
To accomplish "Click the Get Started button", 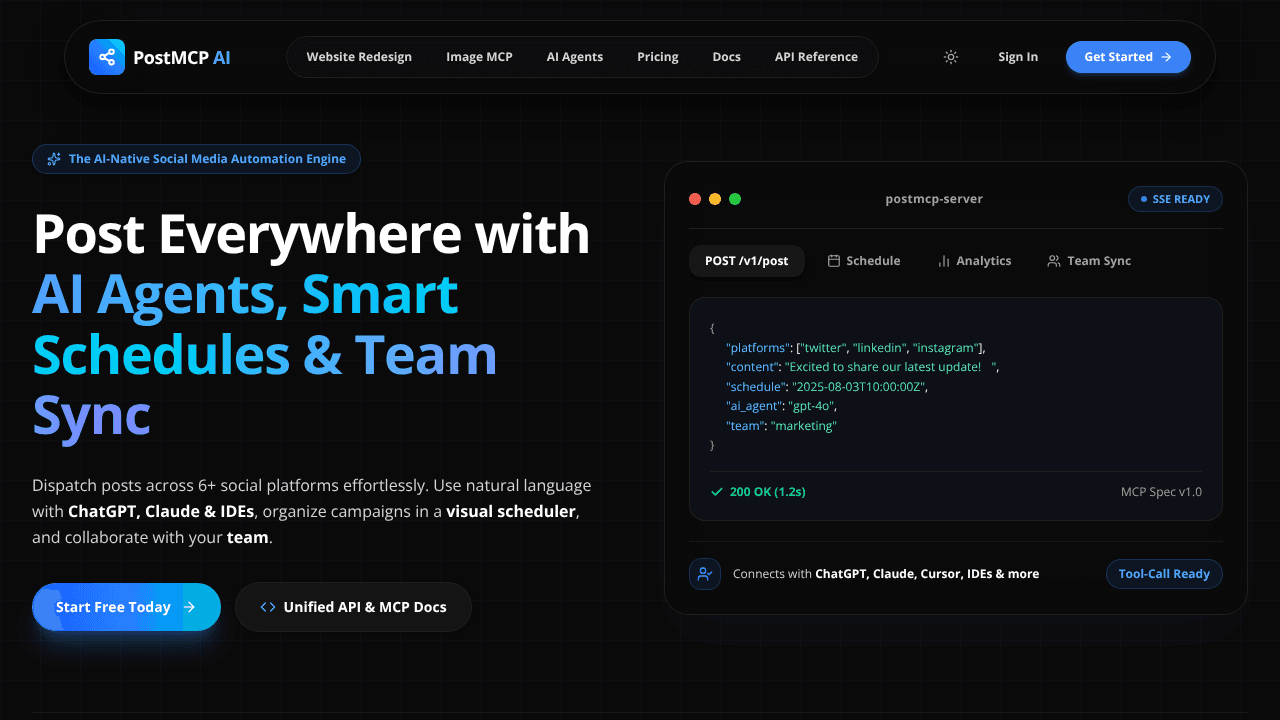I will 1128,57.
